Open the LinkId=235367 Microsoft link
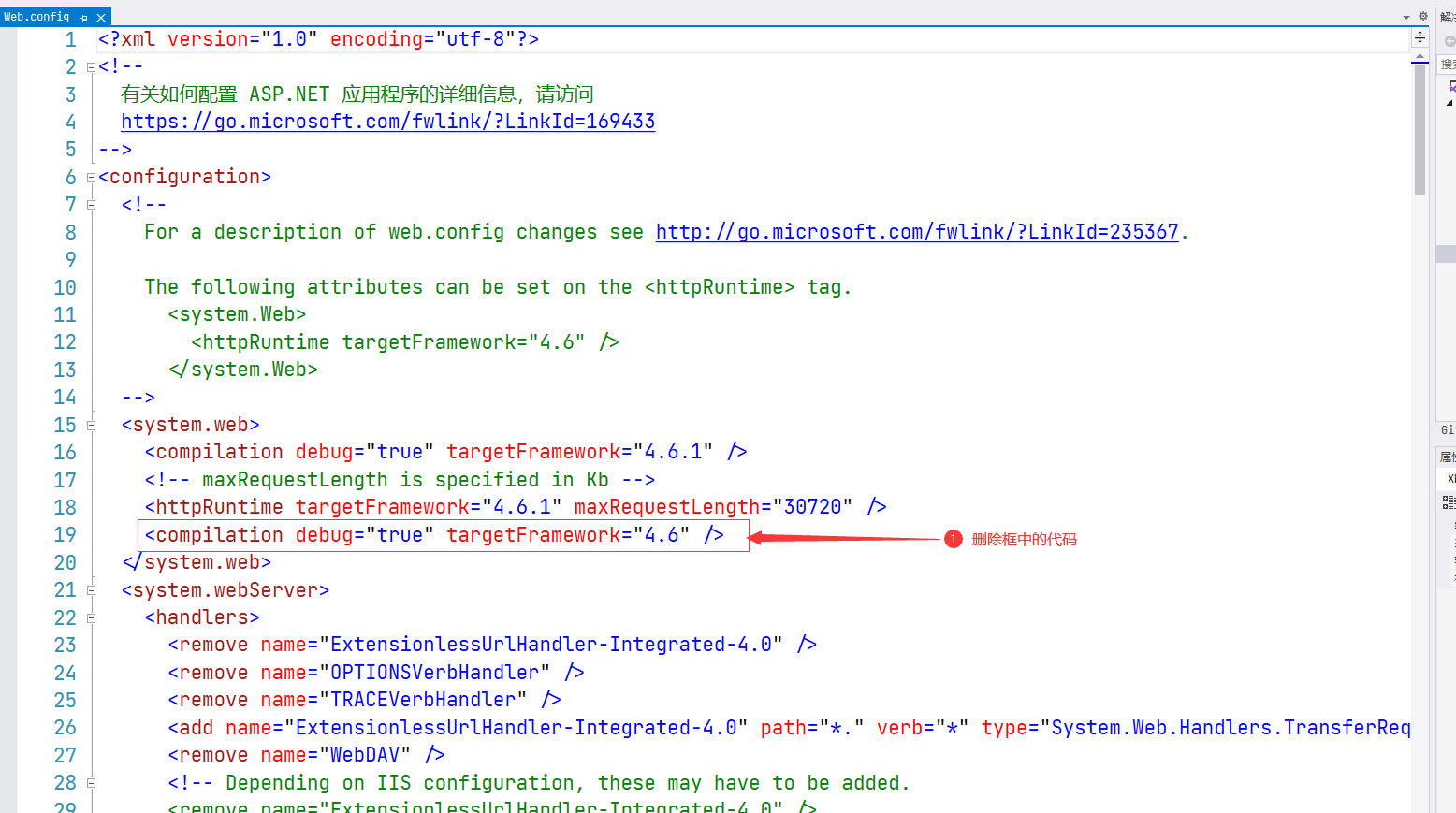The width and height of the screenshot is (1456, 813). [x=917, y=232]
